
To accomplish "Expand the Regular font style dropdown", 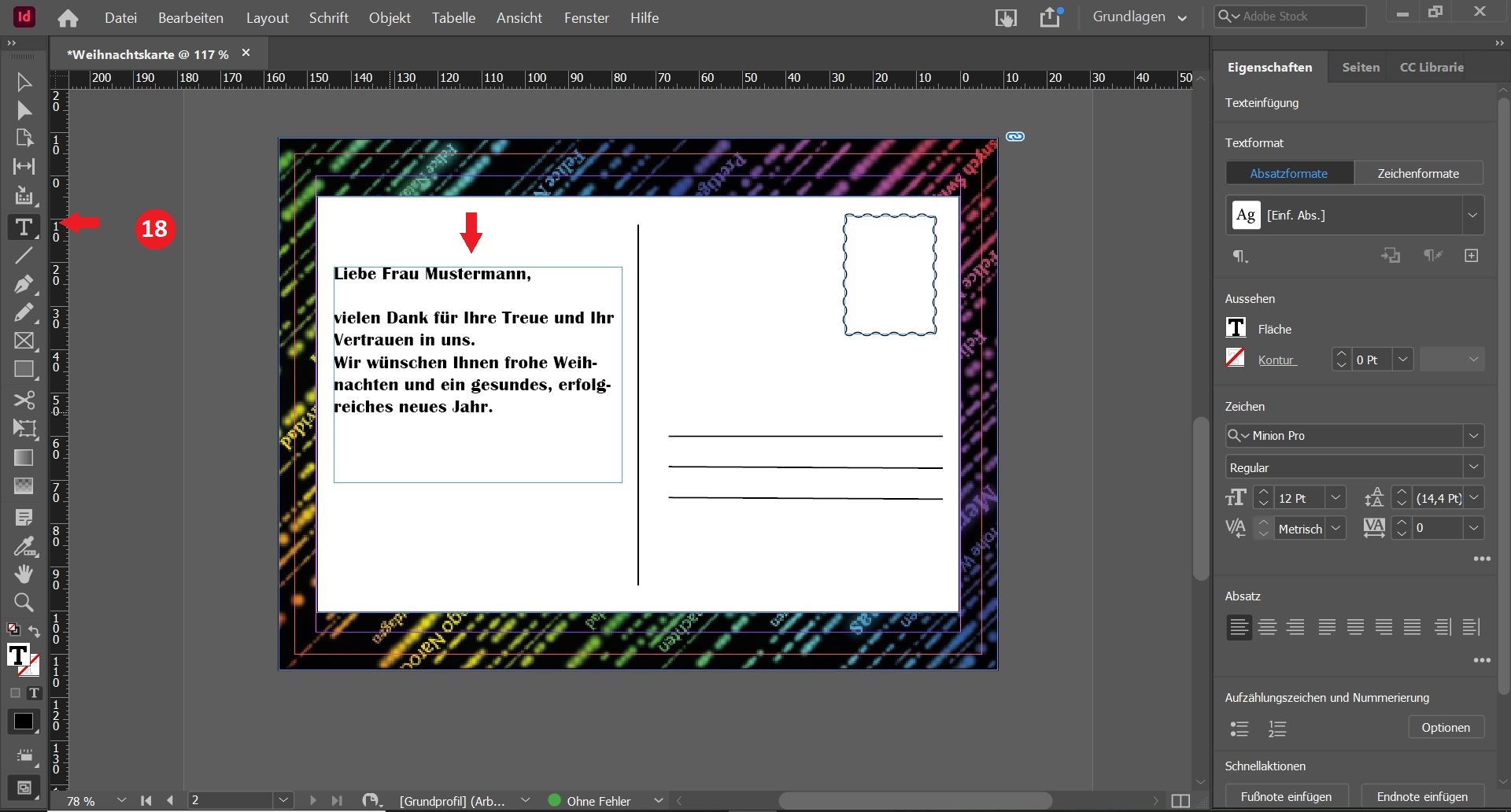I will point(1473,467).
